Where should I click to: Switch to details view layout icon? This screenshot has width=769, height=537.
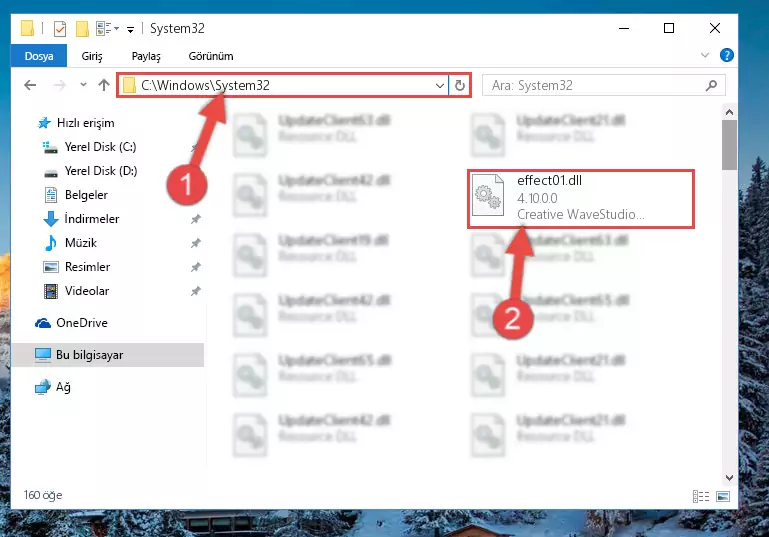[701, 496]
